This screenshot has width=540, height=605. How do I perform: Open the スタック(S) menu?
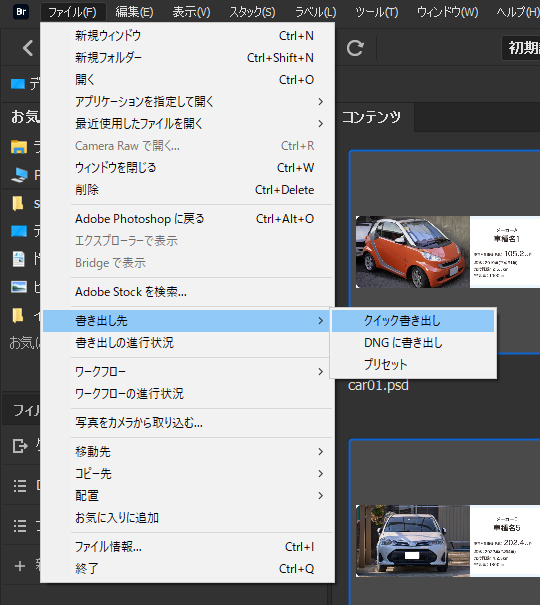tap(252, 12)
